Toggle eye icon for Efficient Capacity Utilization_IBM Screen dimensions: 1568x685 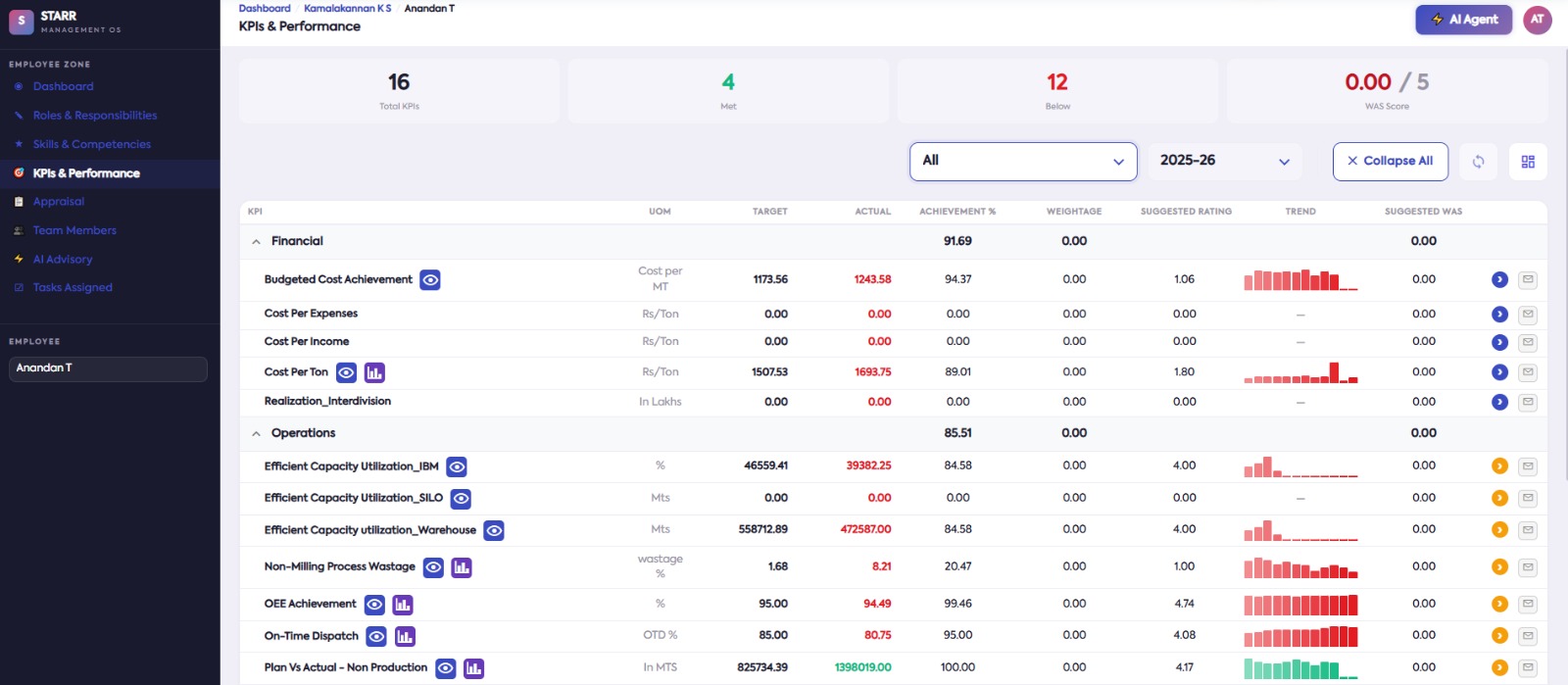point(457,467)
